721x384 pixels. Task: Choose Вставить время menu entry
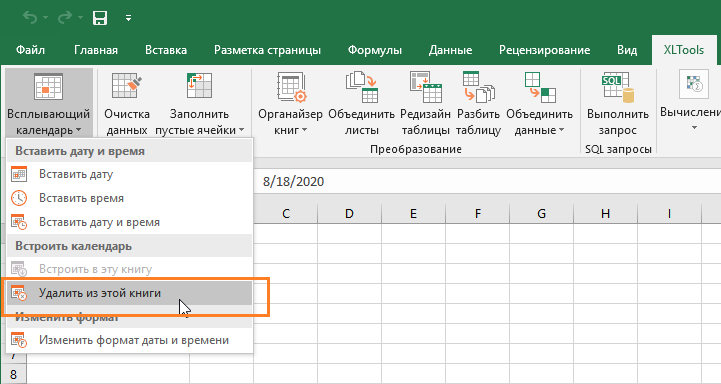click(129, 198)
